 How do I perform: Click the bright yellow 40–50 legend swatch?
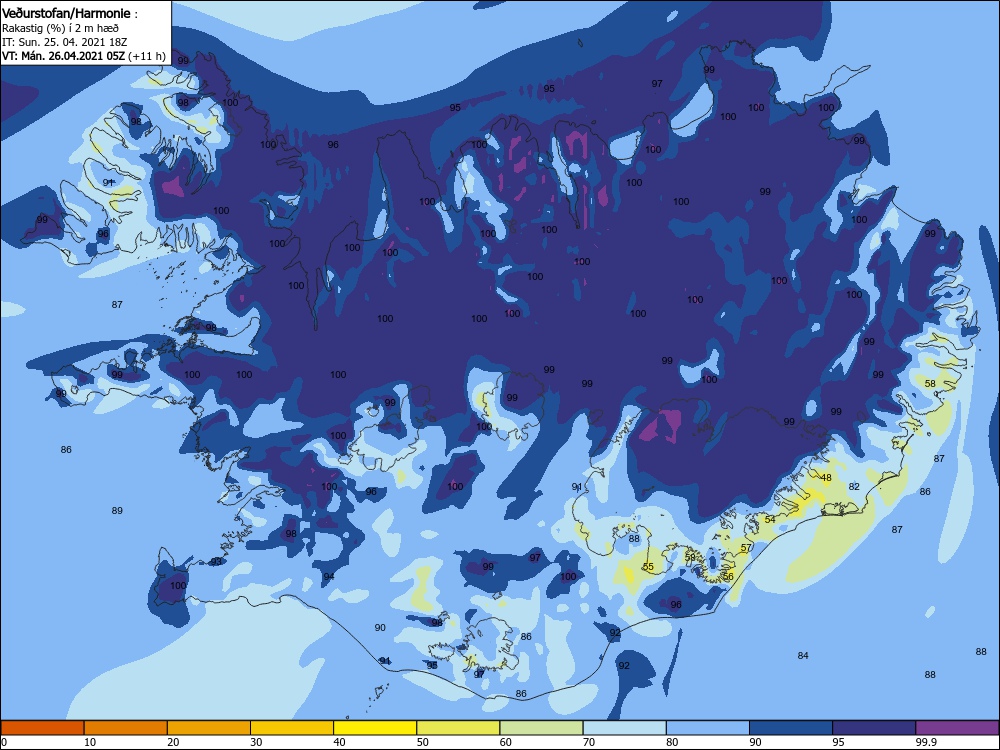(375, 728)
